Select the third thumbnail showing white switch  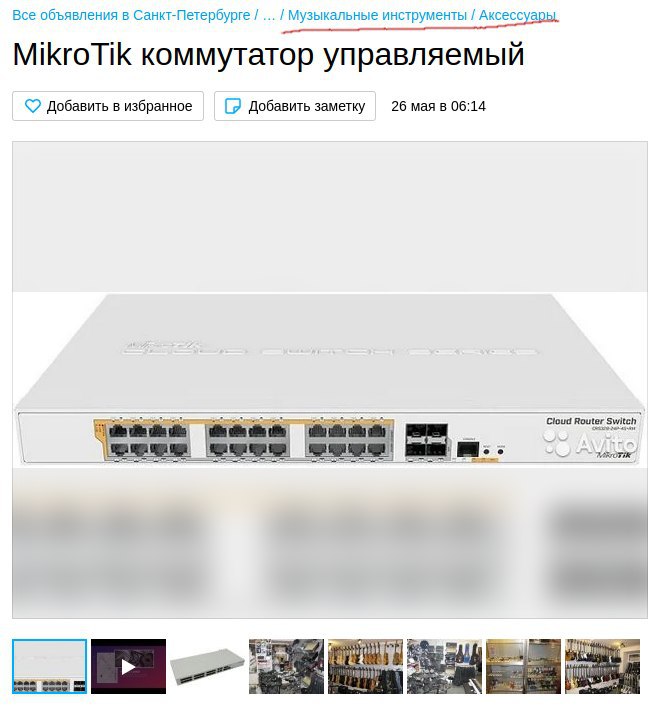pyautogui.click(x=207, y=667)
